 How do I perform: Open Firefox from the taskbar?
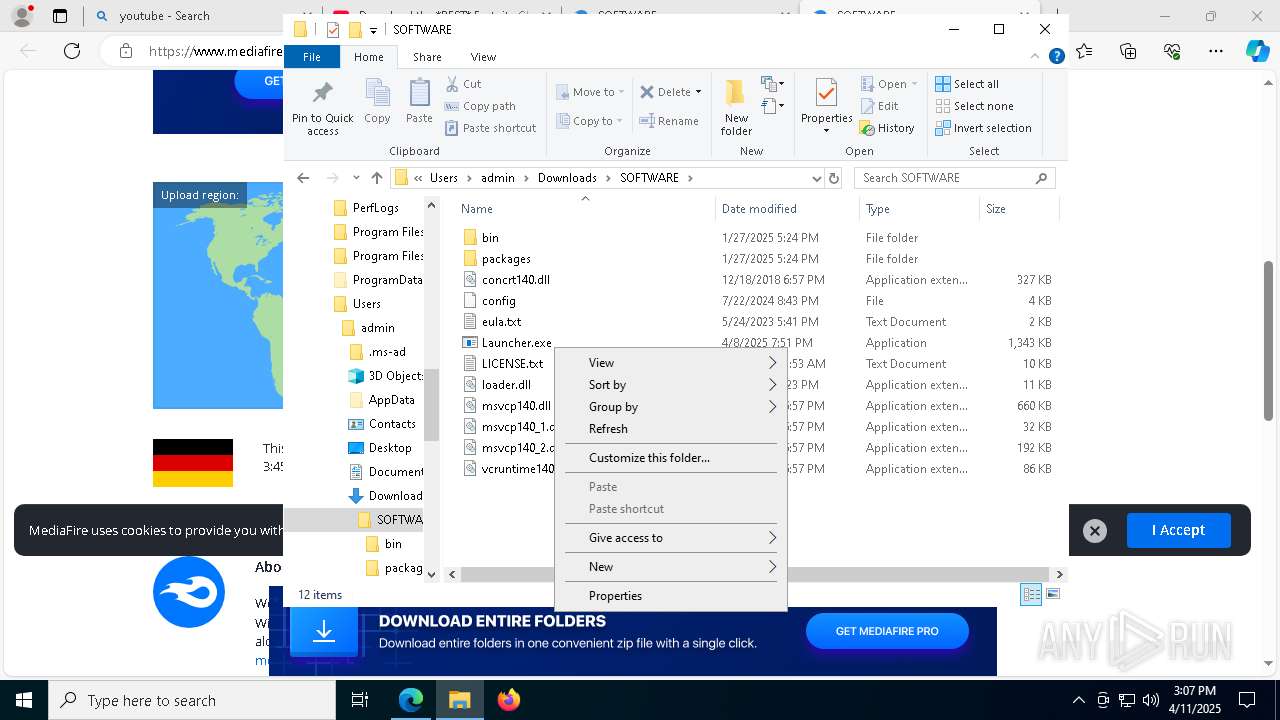point(509,700)
